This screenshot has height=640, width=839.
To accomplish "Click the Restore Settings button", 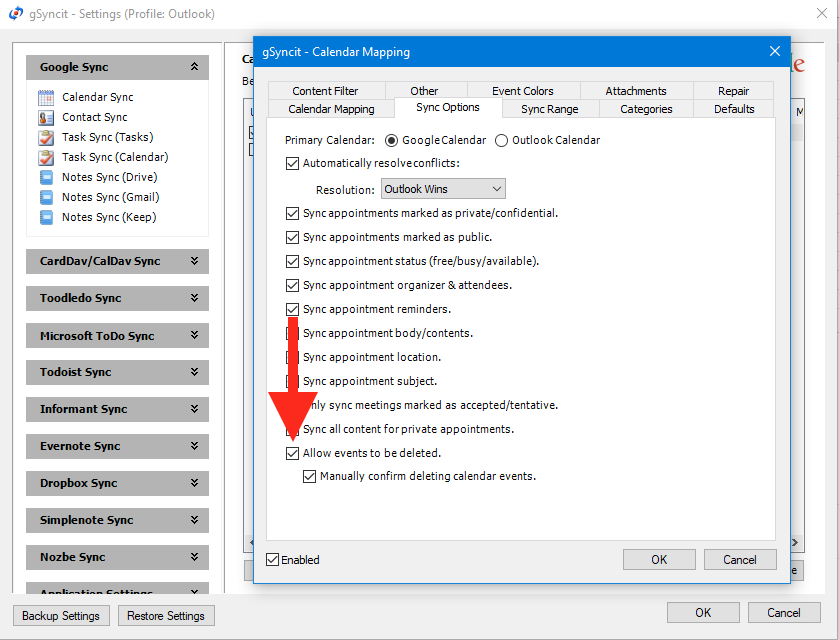I will coord(166,616).
